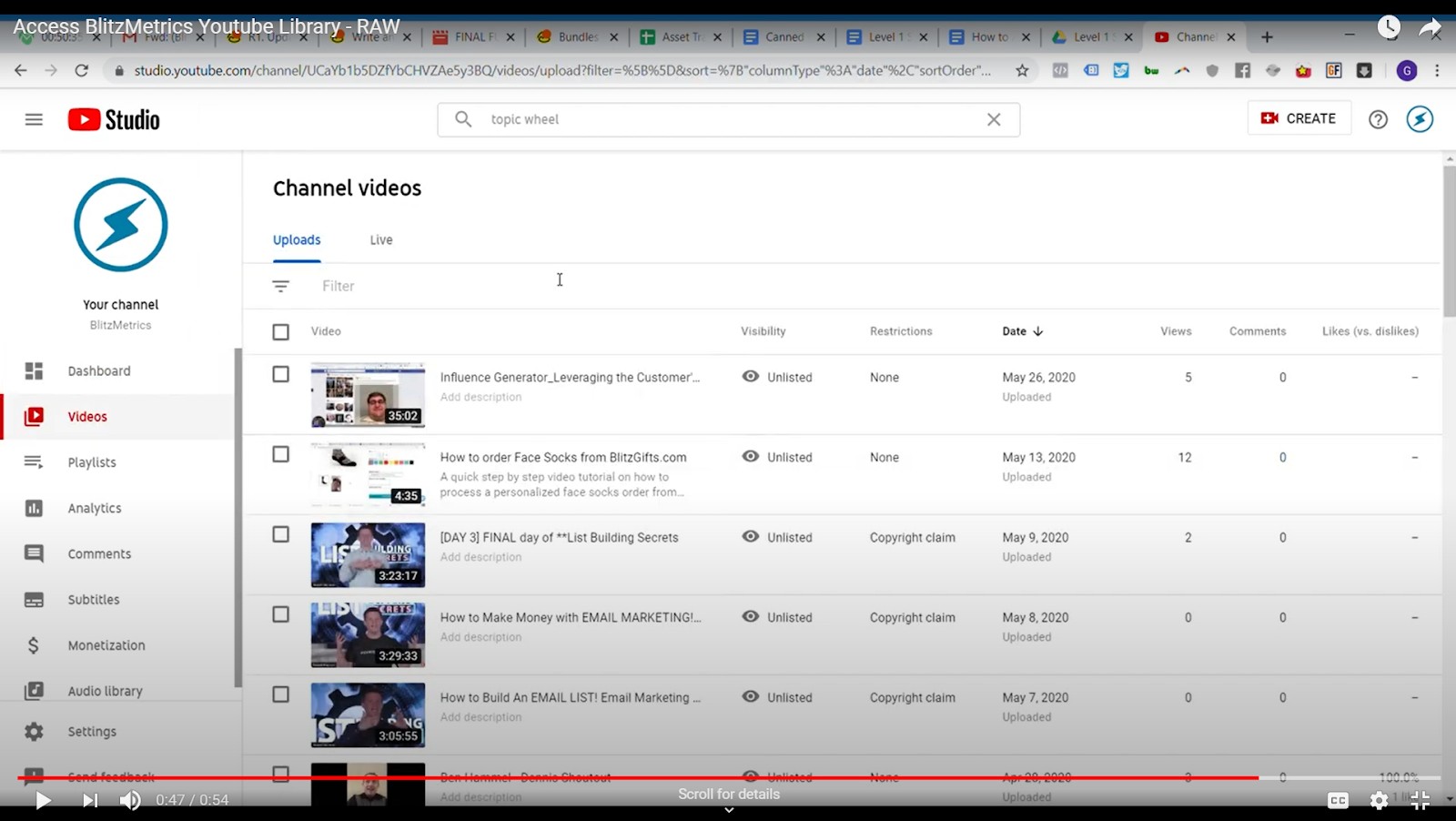Viewport: 1456px width, 821px height.
Task: Click the video player settings gear
Action: click(1379, 800)
